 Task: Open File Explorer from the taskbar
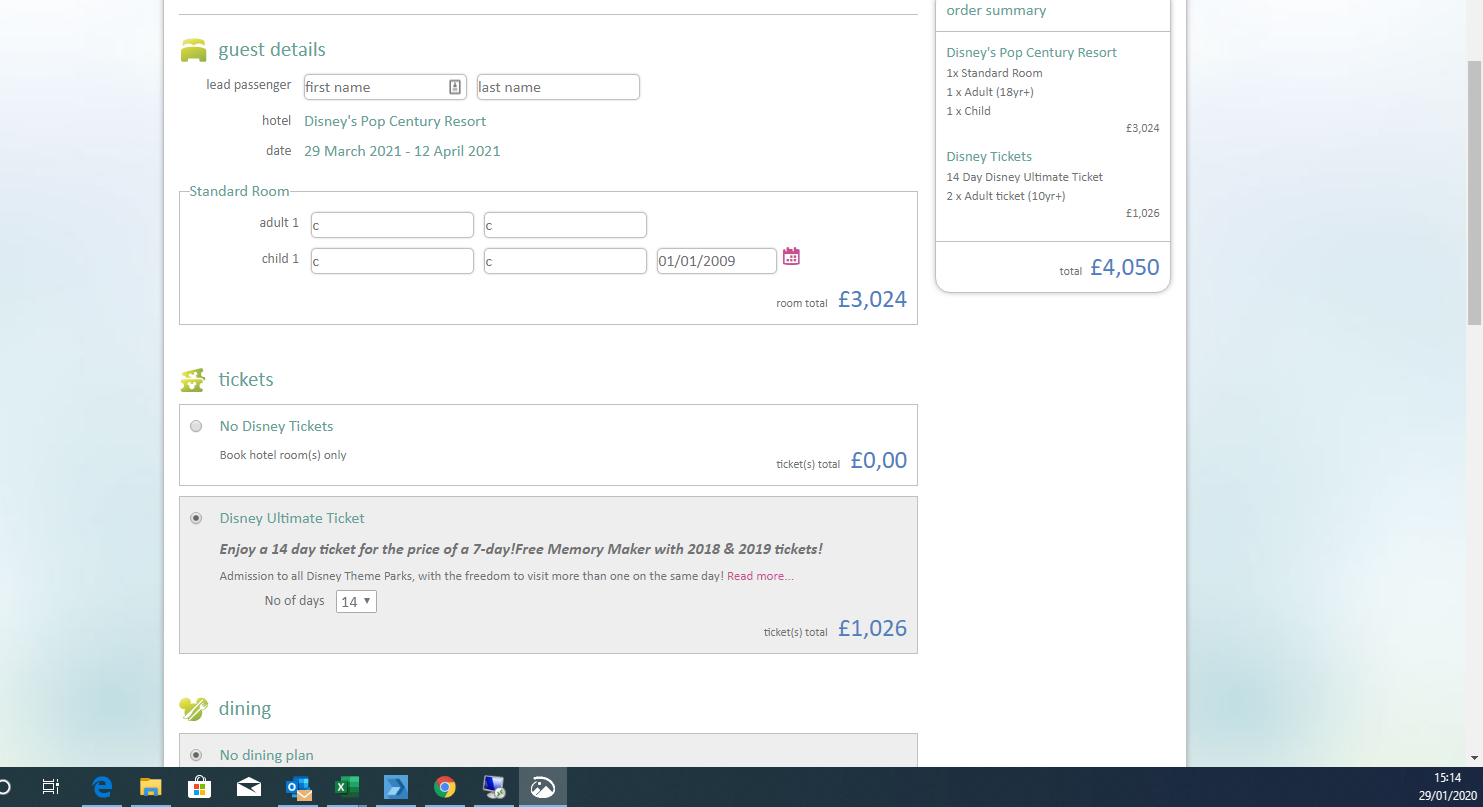tap(150, 787)
